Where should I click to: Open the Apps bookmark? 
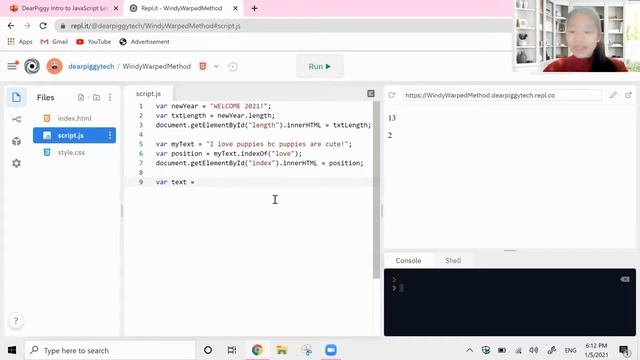point(20,42)
